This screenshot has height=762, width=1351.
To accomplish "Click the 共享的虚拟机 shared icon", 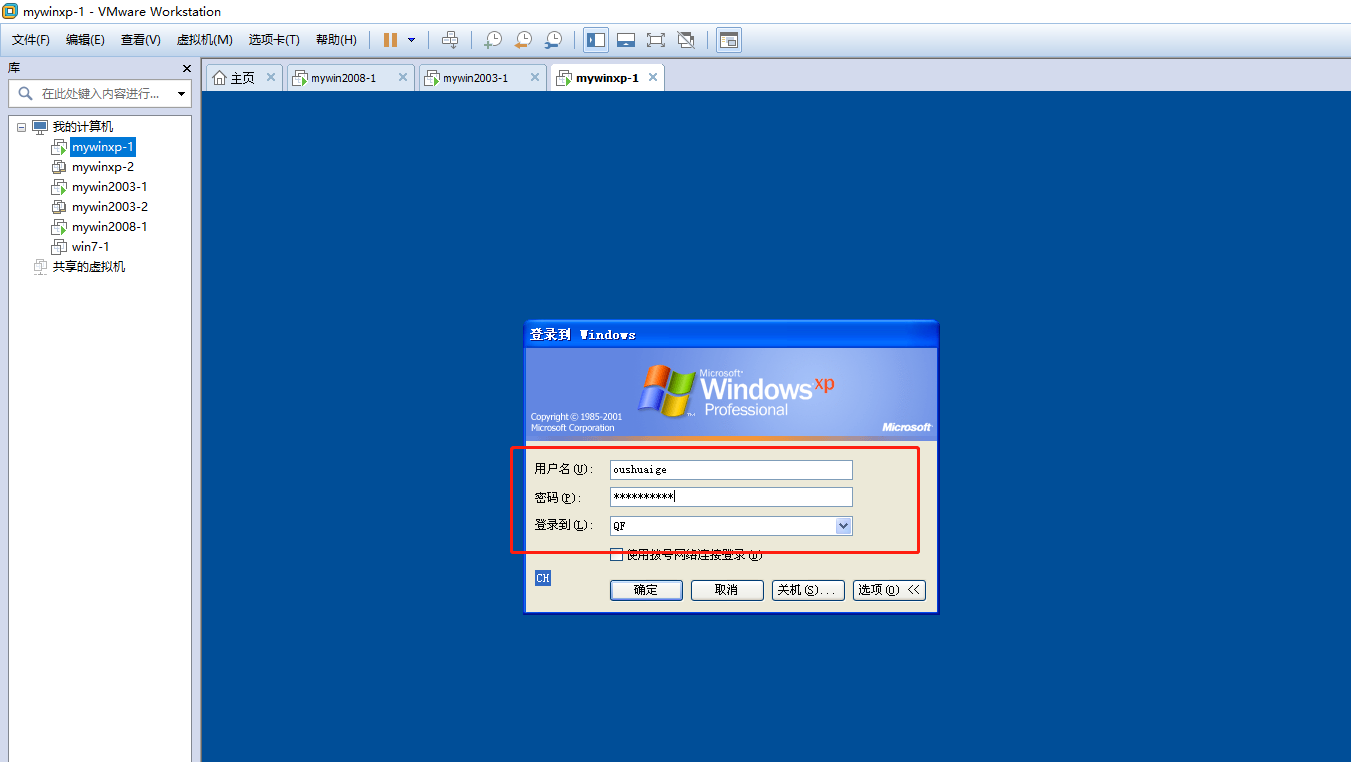I will pos(40,267).
